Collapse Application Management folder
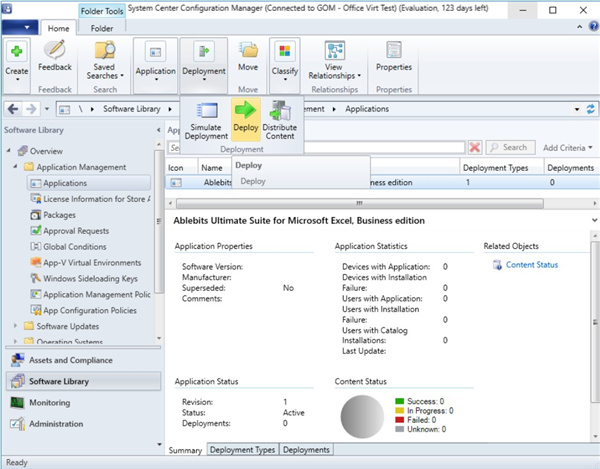The height and width of the screenshot is (469, 600). coord(15,166)
